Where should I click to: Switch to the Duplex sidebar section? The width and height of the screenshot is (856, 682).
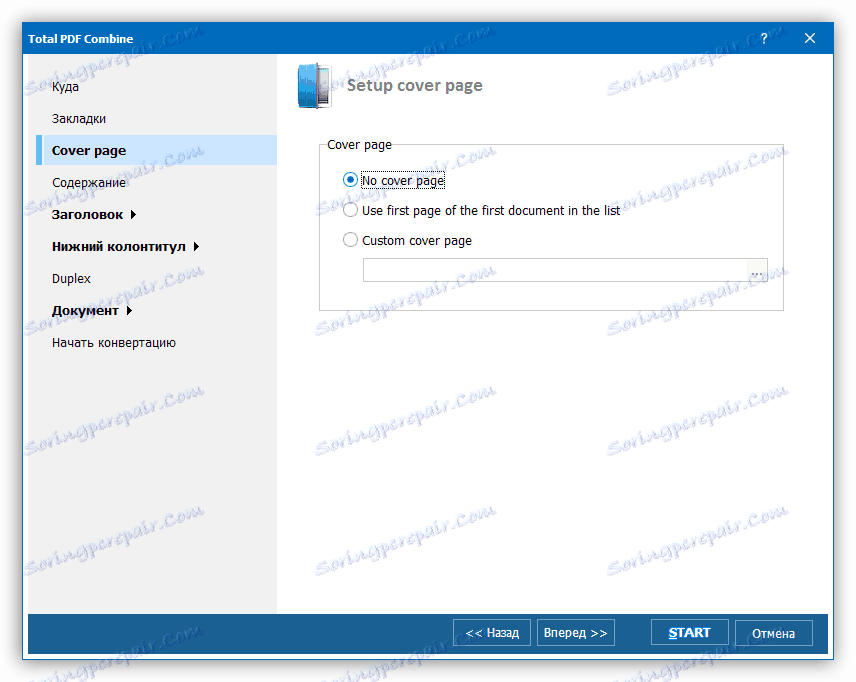click(71, 278)
